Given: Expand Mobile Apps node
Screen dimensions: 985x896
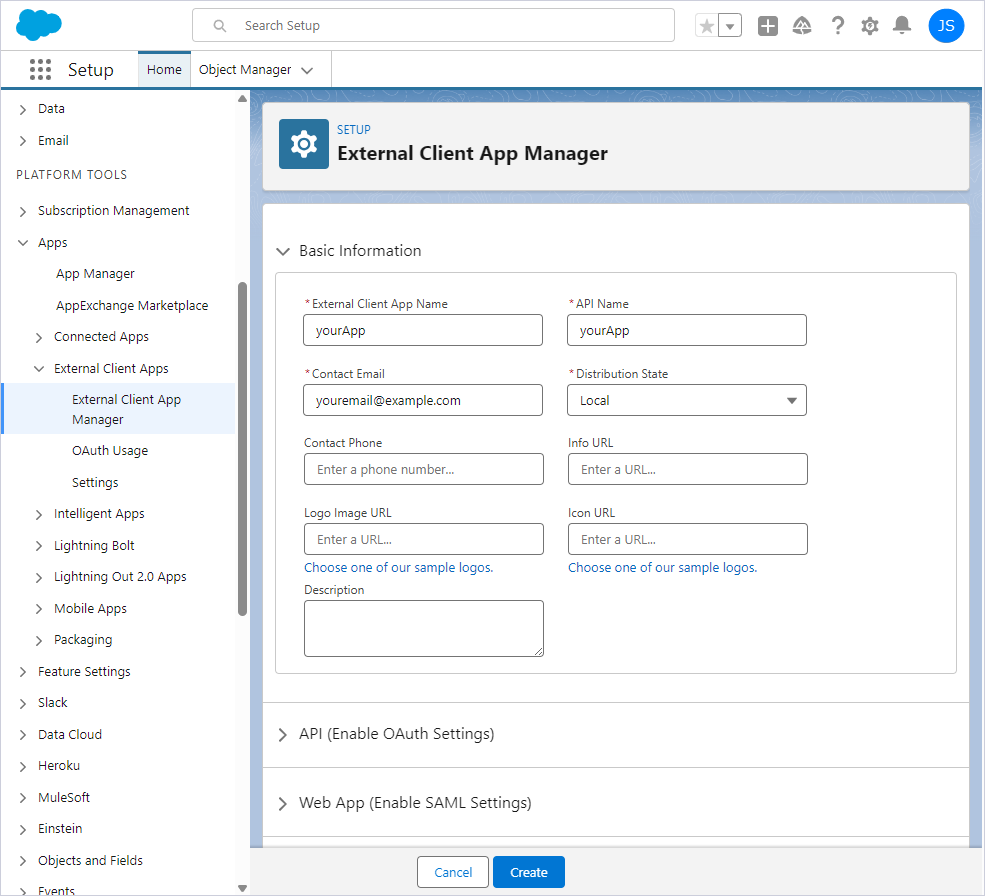Looking at the screenshot, I should pos(39,609).
